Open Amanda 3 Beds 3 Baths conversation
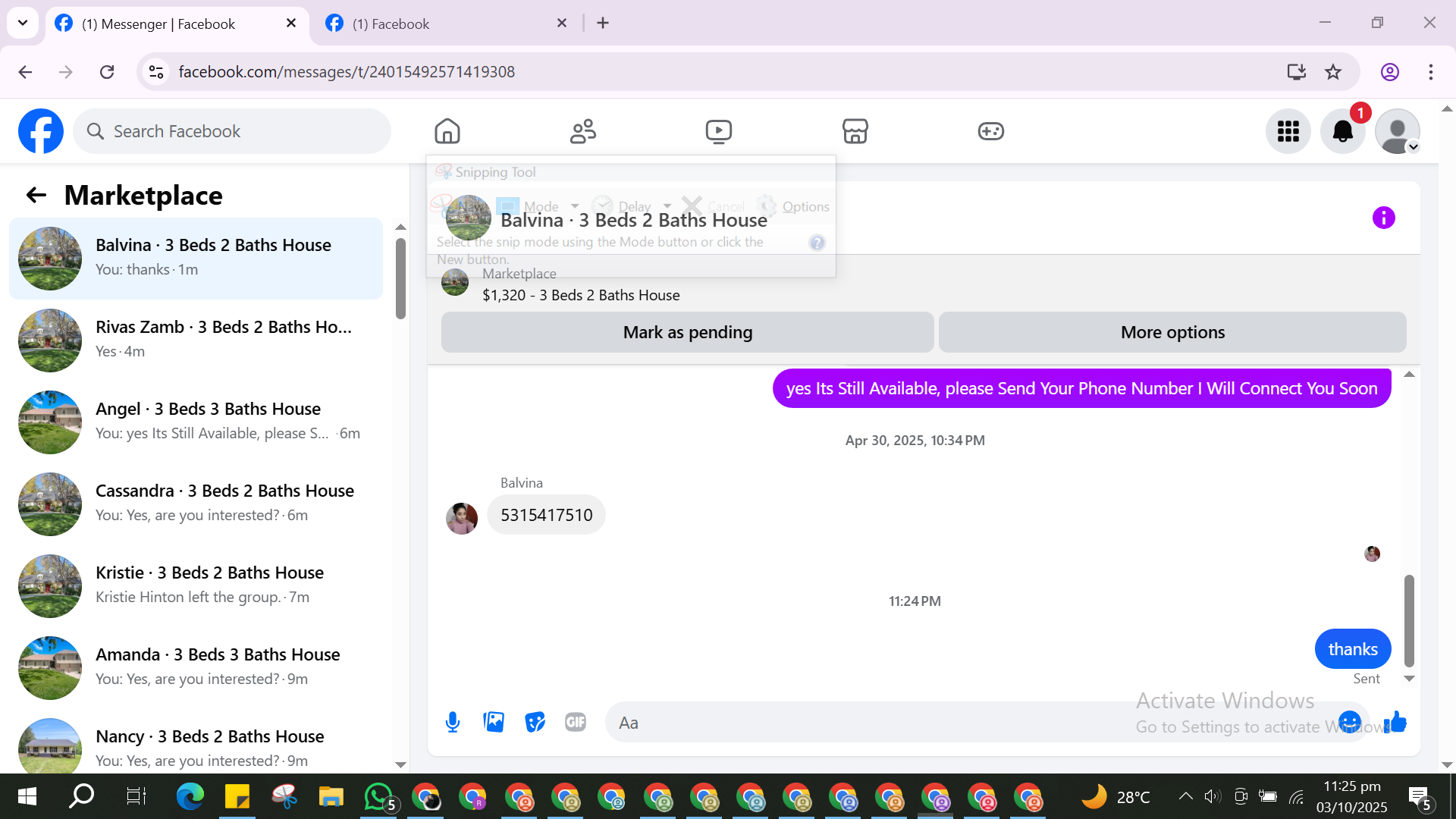This screenshot has height=819, width=1456. (196, 668)
